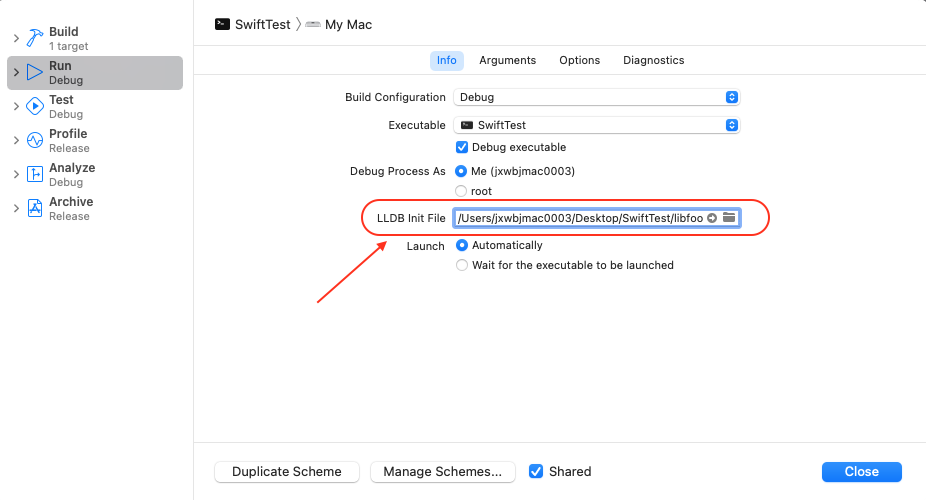Switch to the Options tab
The image size is (926, 500).
[x=579, y=60]
